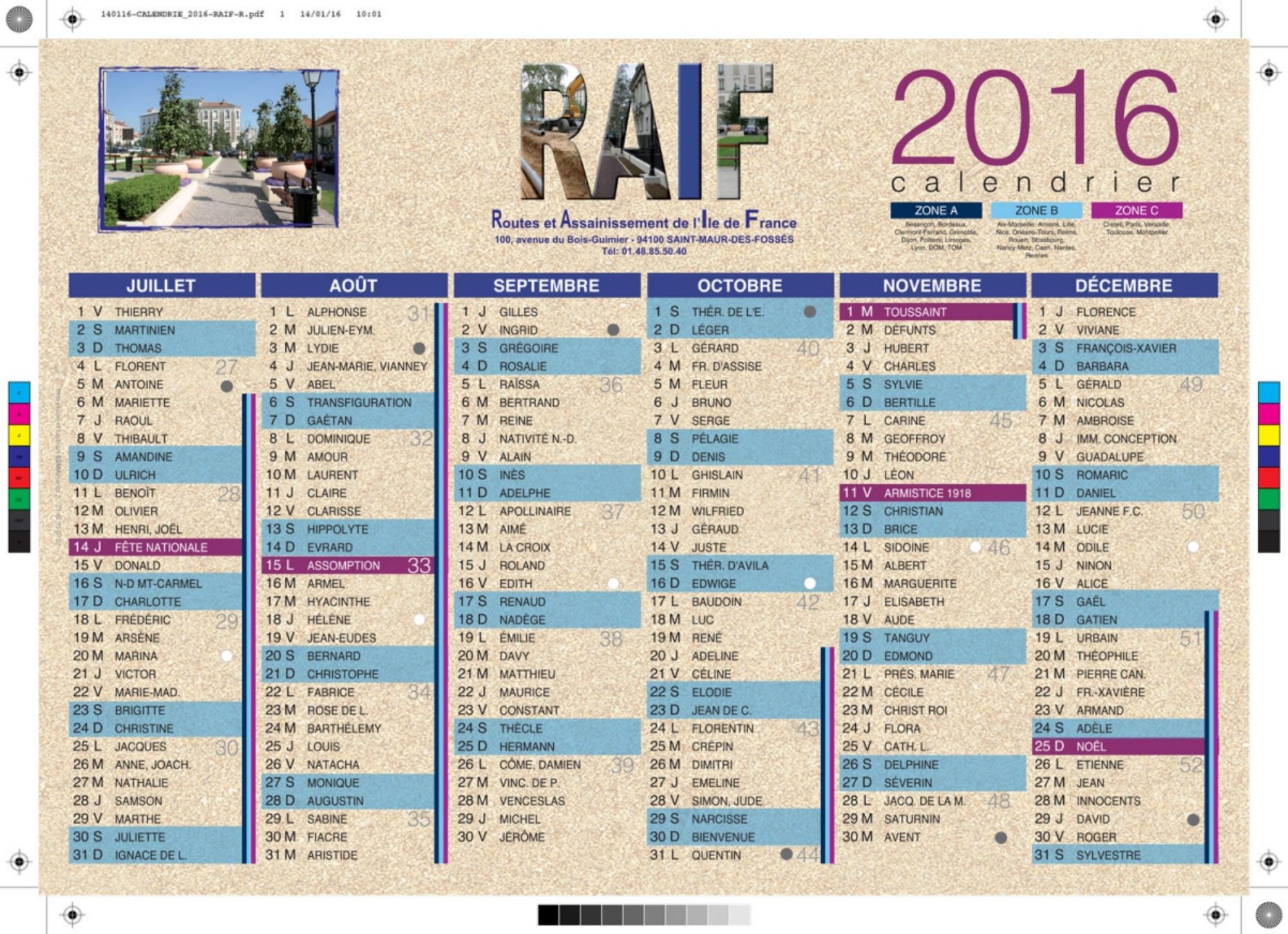Click the dark moon dot on 3 Août

(x=419, y=348)
